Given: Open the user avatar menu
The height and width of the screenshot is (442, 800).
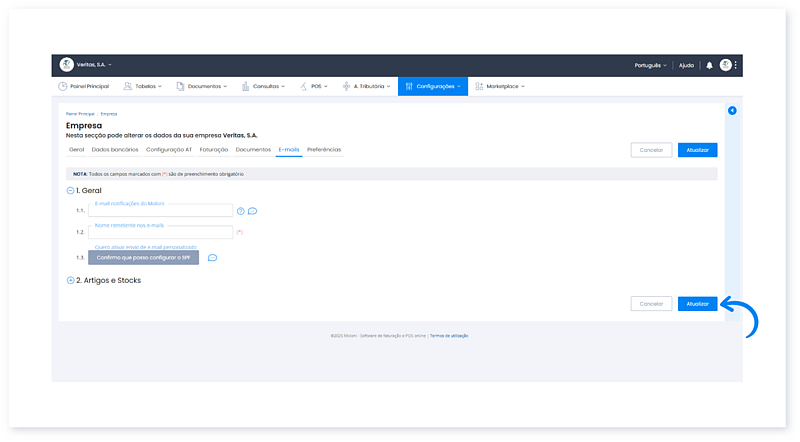Looking at the screenshot, I should pos(726,65).
